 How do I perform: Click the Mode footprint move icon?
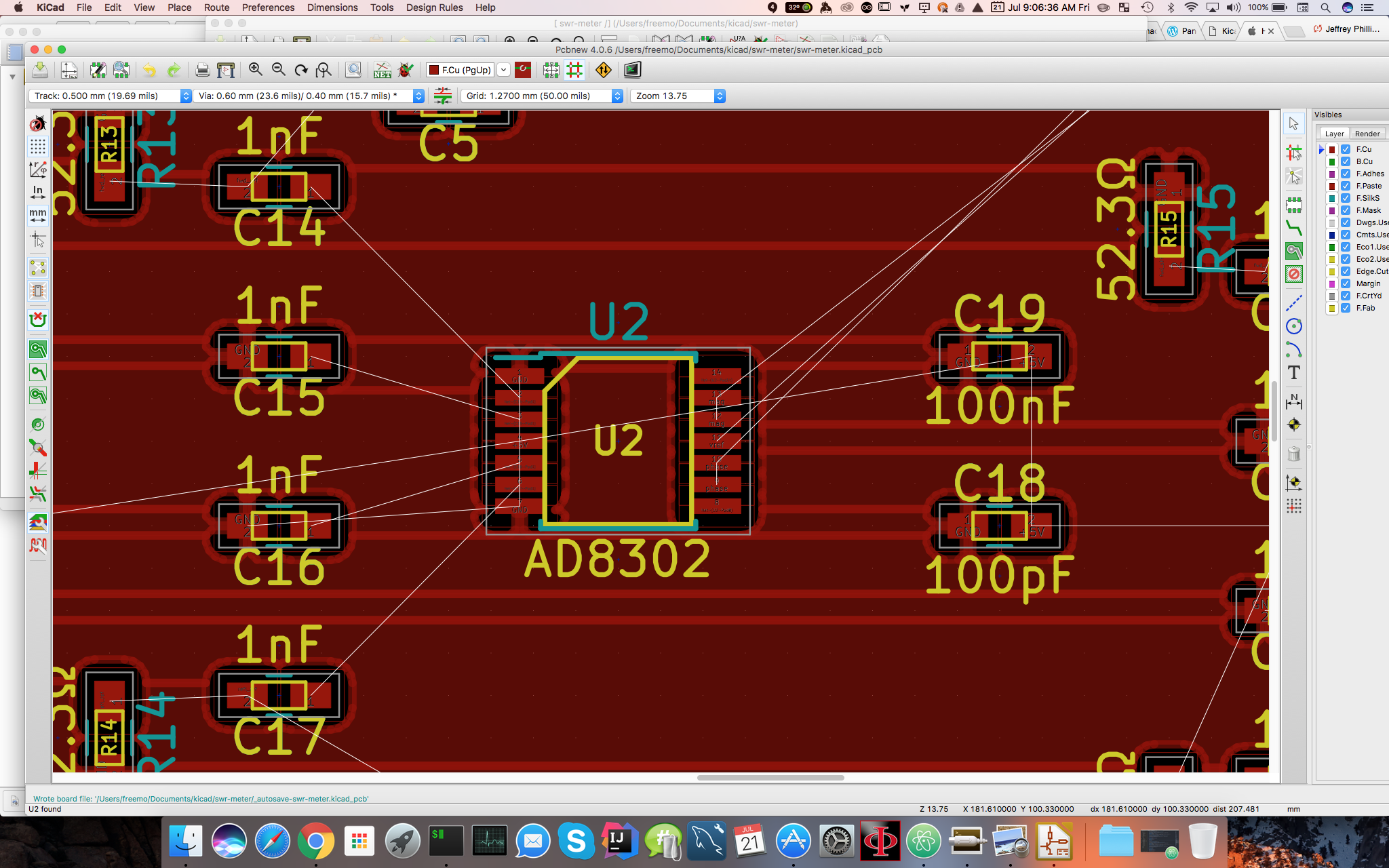pos(551,70)
